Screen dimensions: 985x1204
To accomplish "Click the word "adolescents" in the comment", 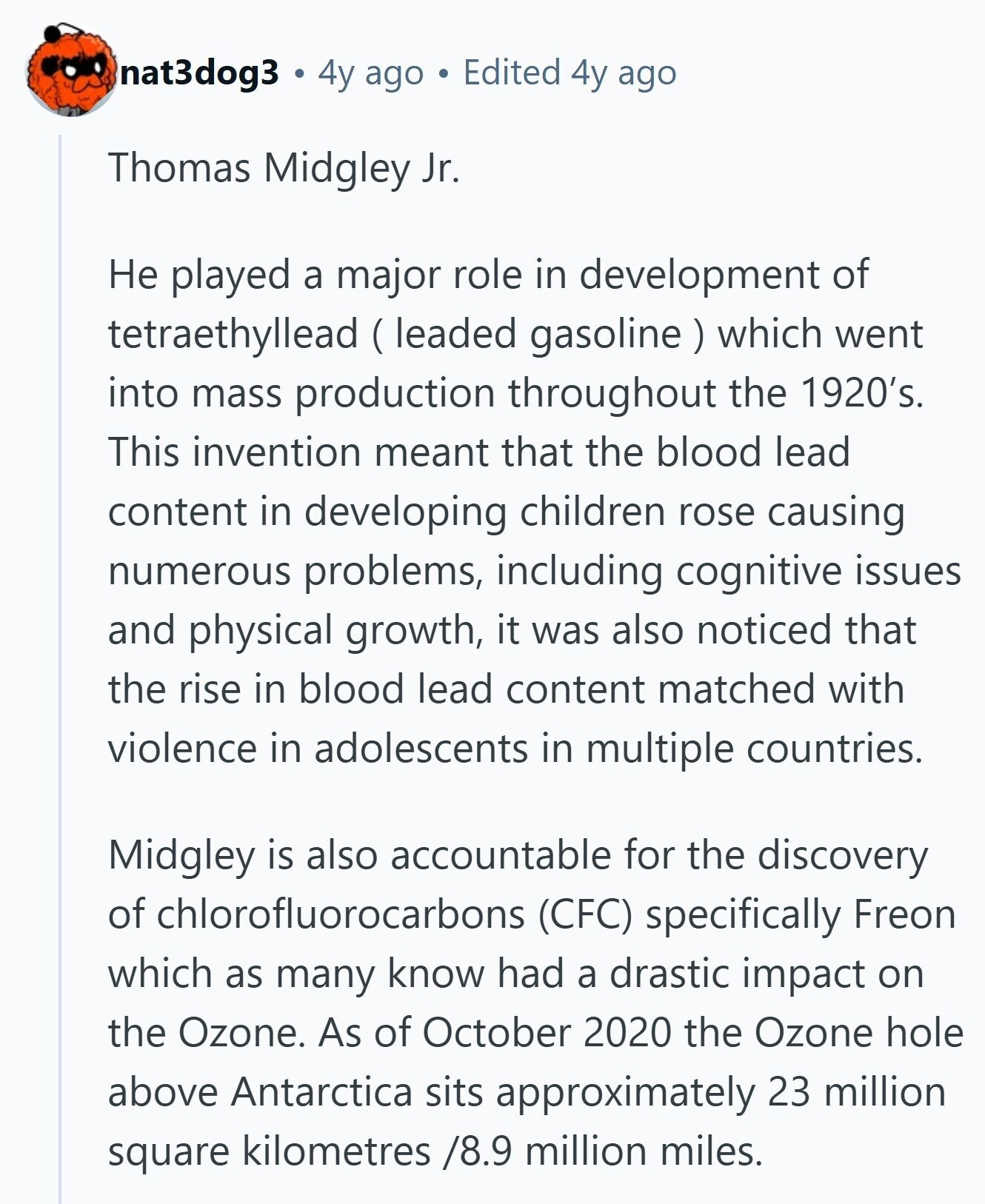I will (421, 749).
